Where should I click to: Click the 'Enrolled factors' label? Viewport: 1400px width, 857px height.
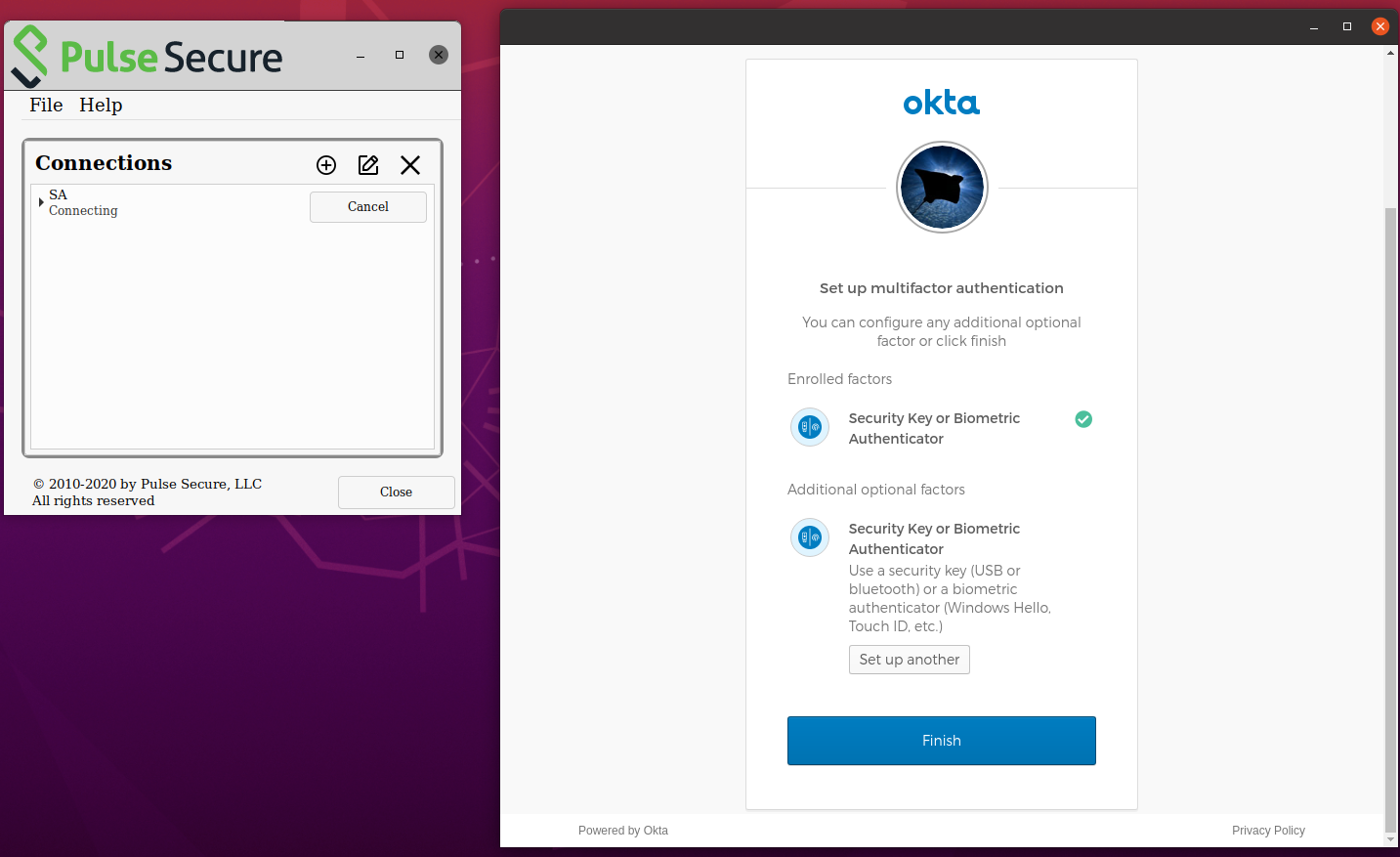point(840,379)
